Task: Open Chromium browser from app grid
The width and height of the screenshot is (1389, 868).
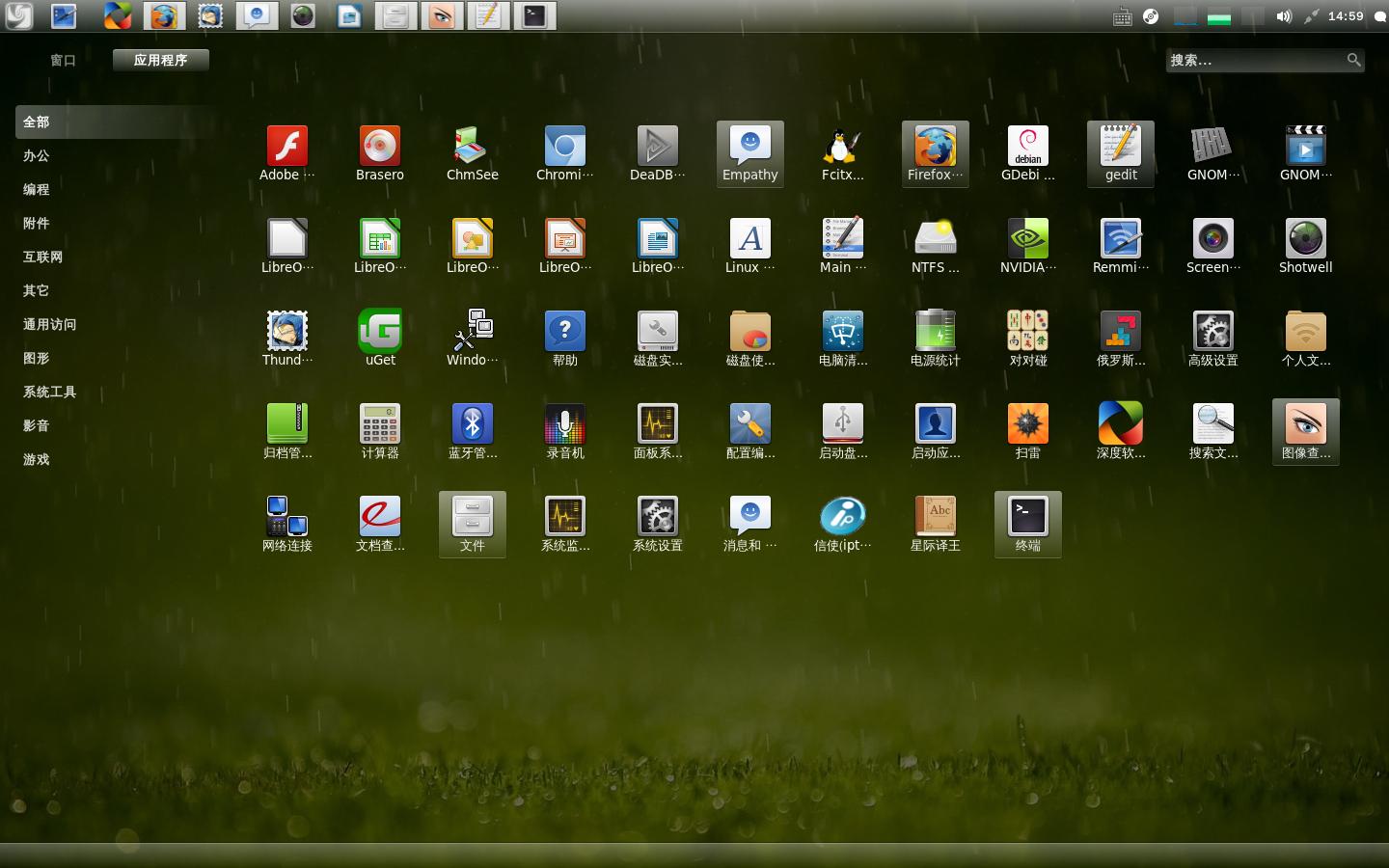Action: [x=565, y=153]
